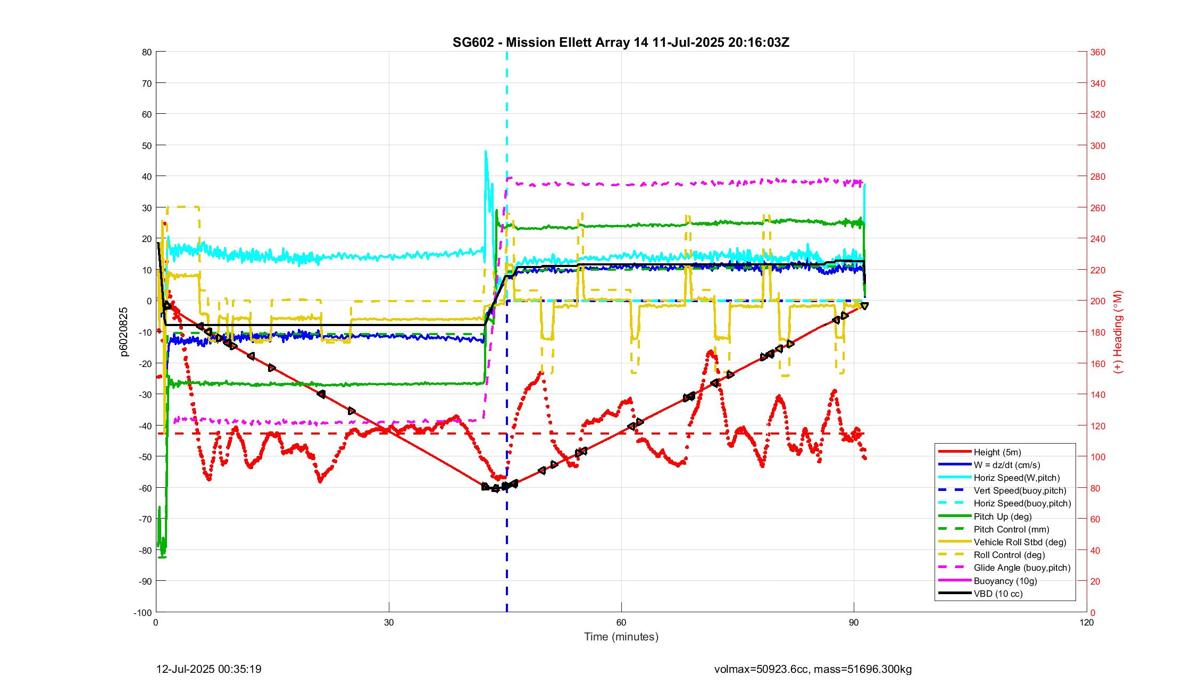Click the right axis tick label '200'
This screenshot has height=688, width=1200.
[1098, 301]
